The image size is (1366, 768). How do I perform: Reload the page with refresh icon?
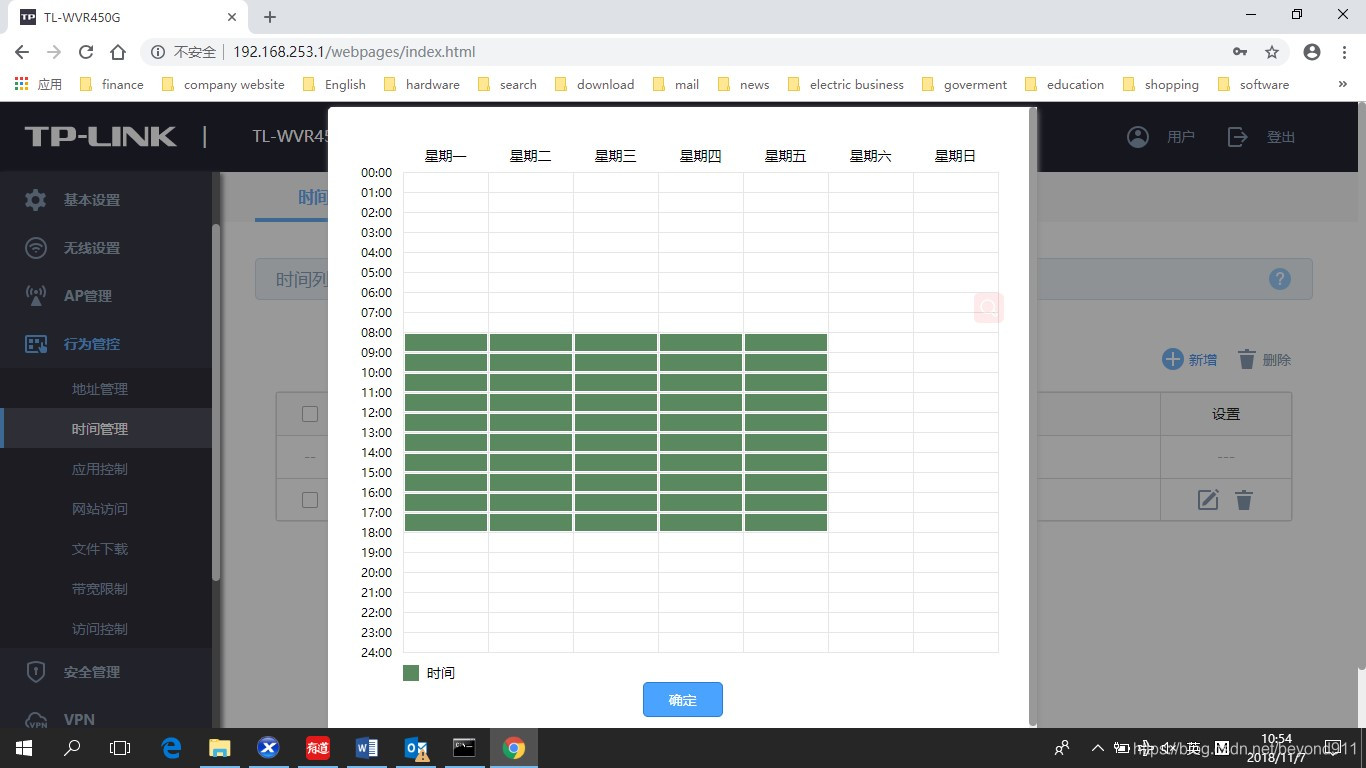[86, 52]
